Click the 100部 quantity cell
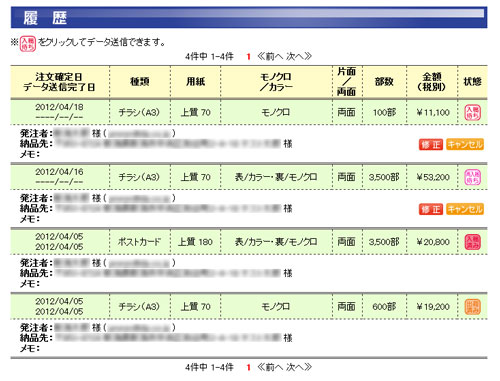This screenshot has width=500, height=381. [x=384, y=113]
